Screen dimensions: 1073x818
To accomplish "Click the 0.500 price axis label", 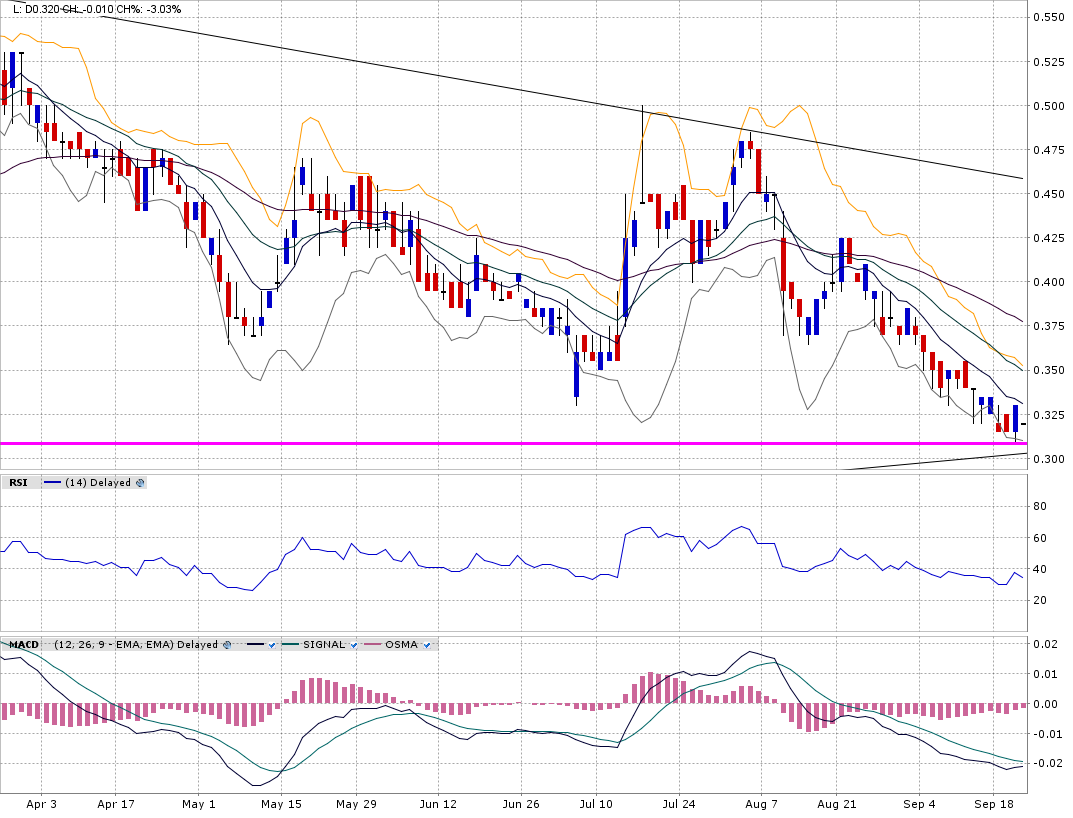I will click(x=1048, y=106).
